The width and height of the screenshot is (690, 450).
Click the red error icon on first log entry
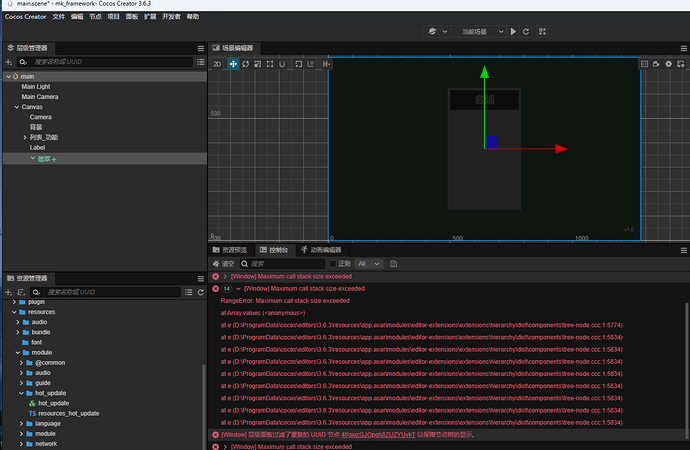click(216, 276)
